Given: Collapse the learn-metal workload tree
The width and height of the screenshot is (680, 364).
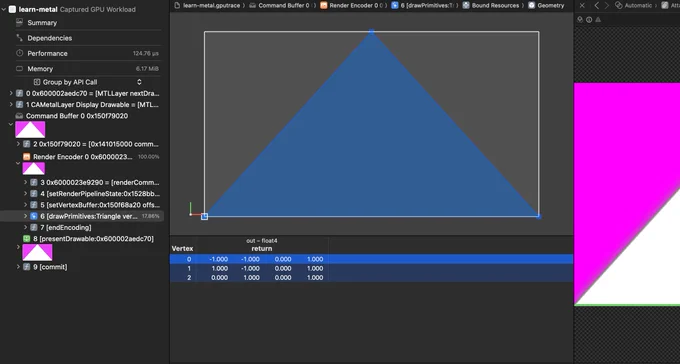Looking at the screenshot, I should click(x=4, y=9).
